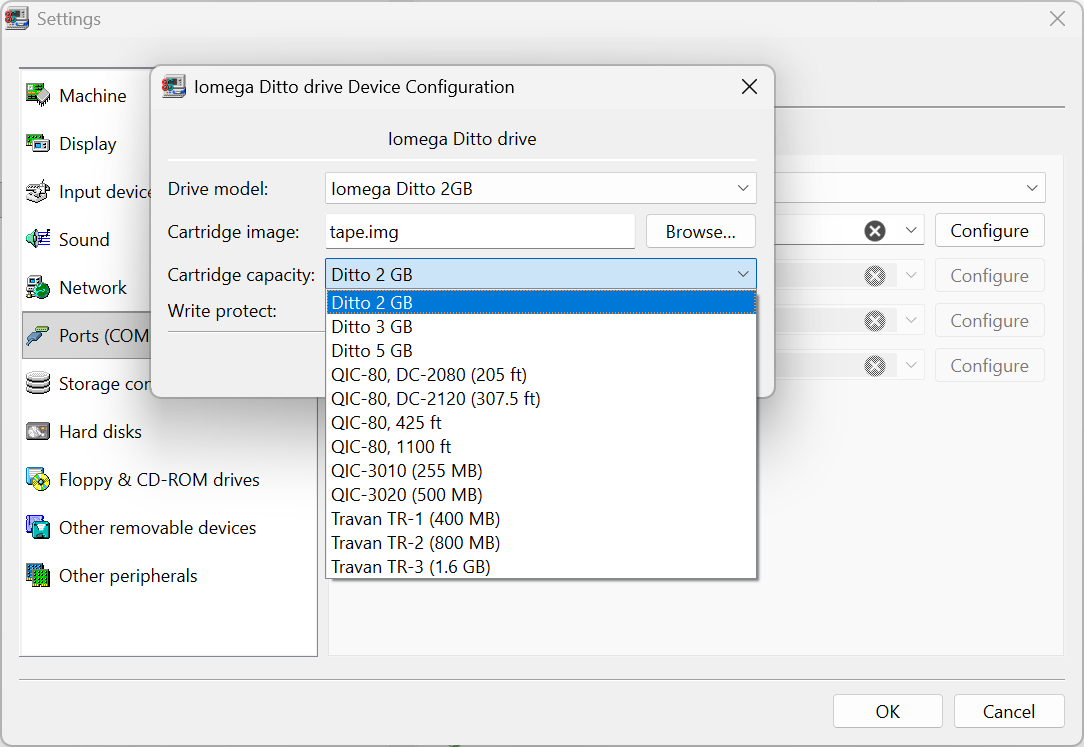This screenshot has width=1084, height=747.
Task: Click the Sound speaker icon
Action: point(38,239)
